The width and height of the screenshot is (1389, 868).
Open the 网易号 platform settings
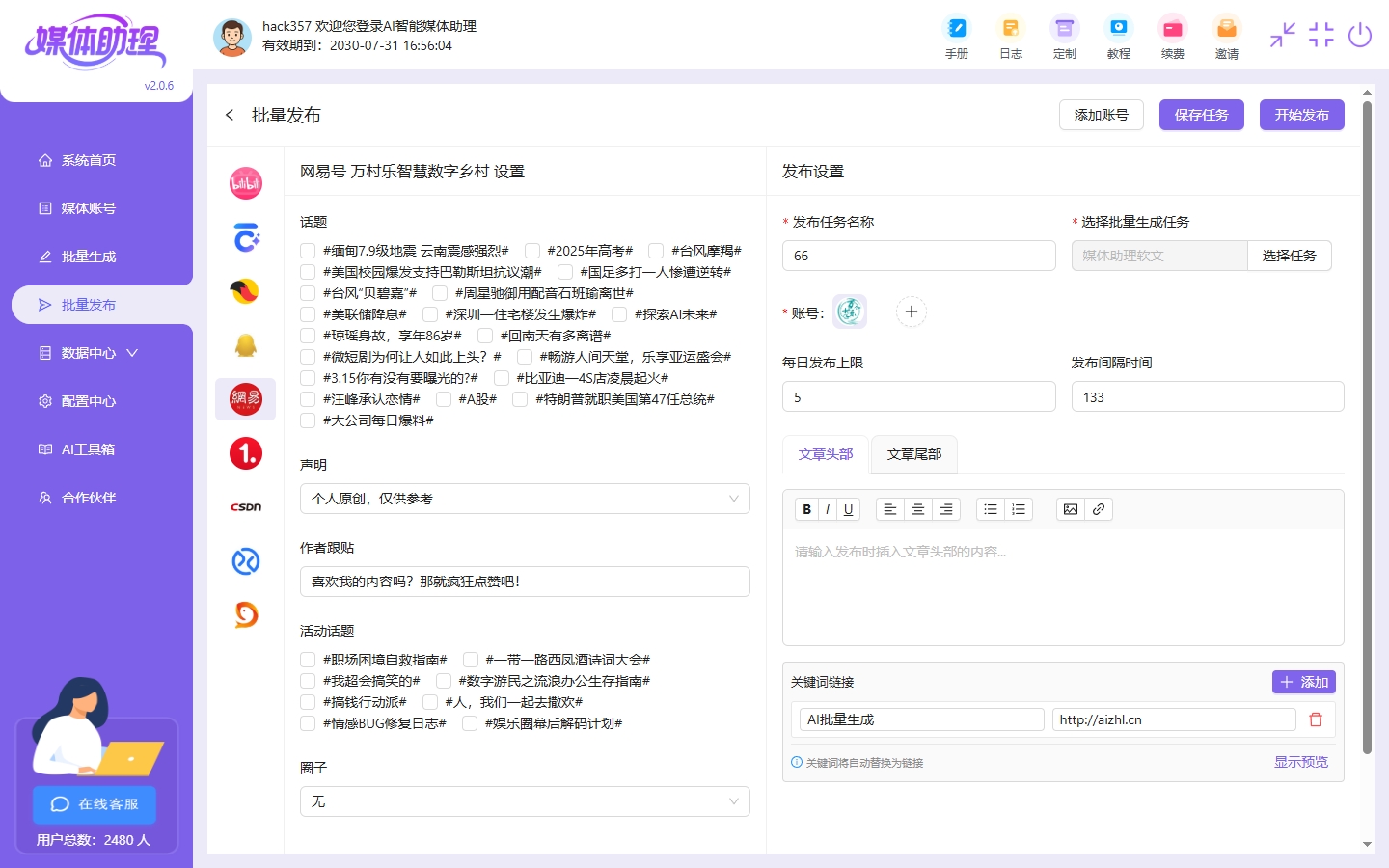(245, 398)
